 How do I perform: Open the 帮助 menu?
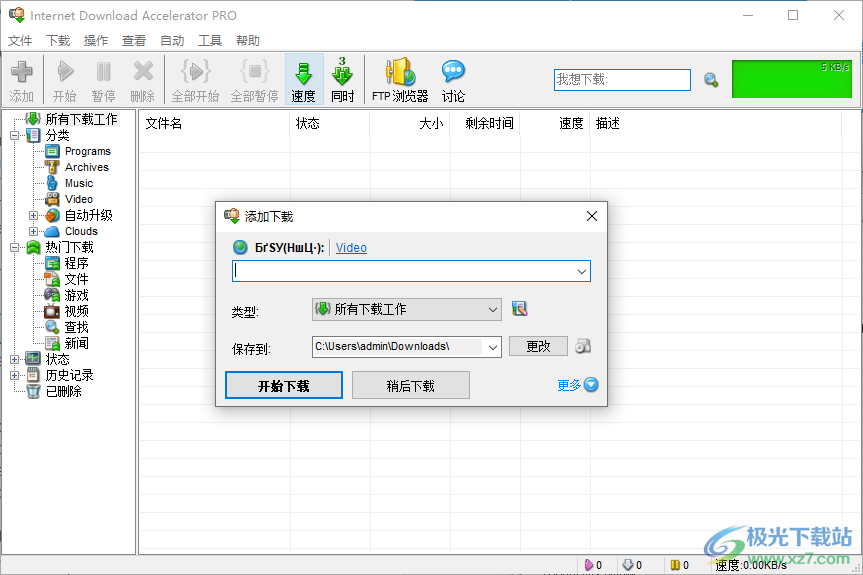248,41
